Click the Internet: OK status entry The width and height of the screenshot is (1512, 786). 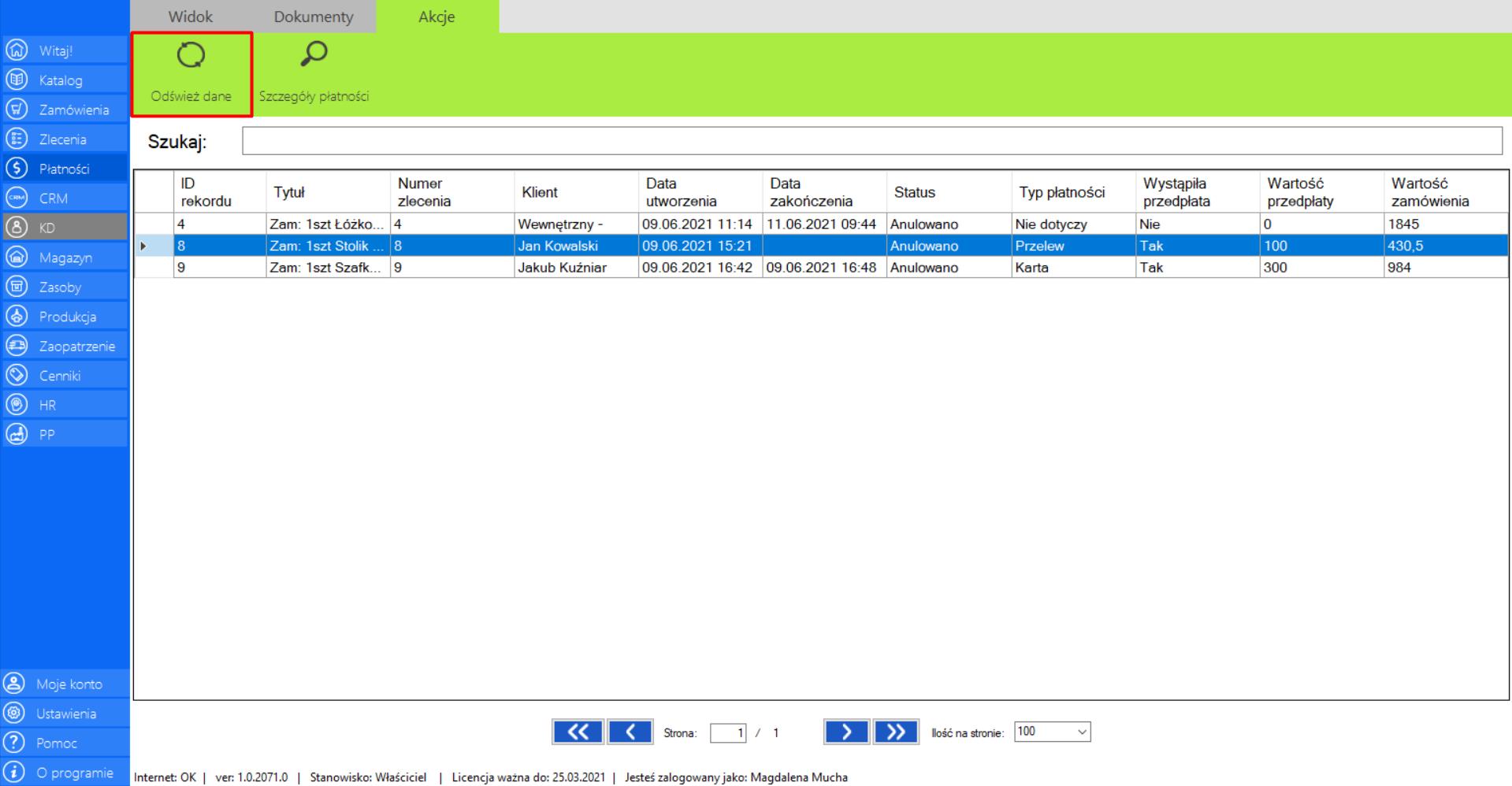(165, 777)
